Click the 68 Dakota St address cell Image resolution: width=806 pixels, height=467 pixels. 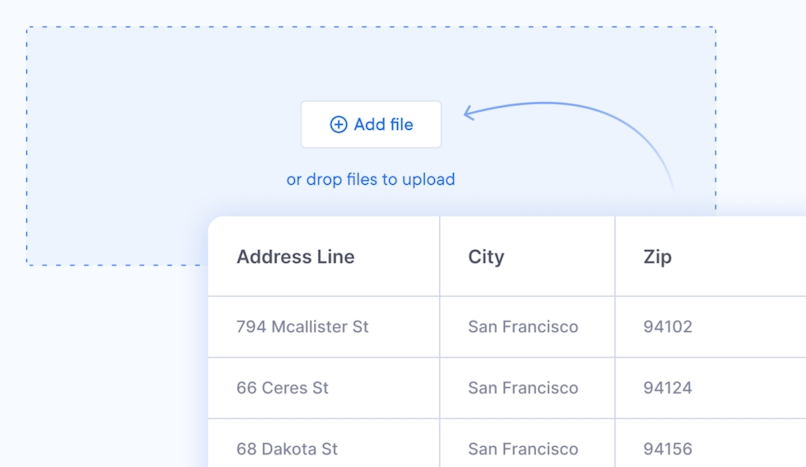pos(287,449)
